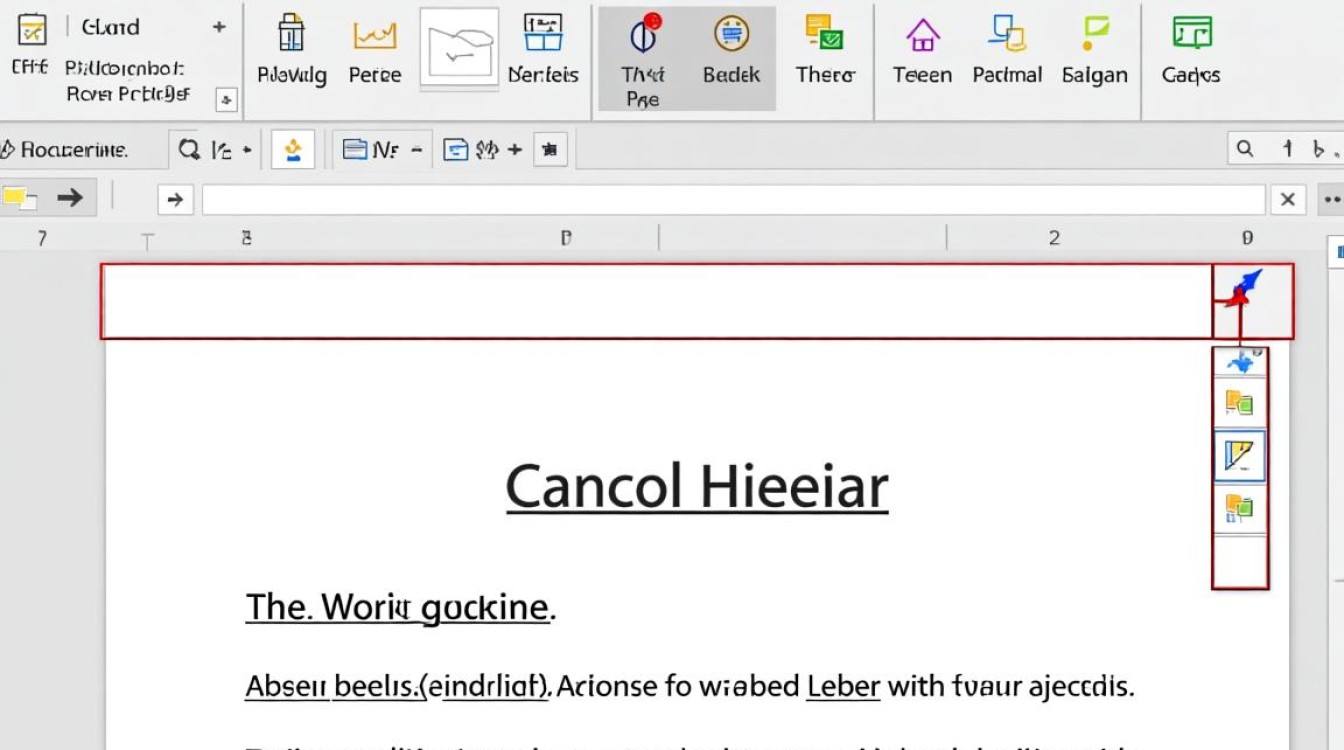Select the highlighted yellow triangle side panel icon
This screenshot has width=1344, height=750.
tap(1239, 457)
